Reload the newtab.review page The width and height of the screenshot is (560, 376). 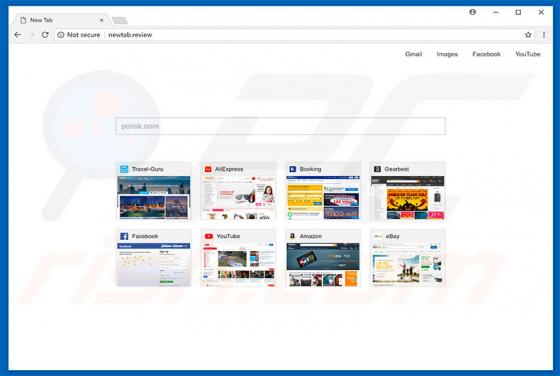tap(45, 35)
